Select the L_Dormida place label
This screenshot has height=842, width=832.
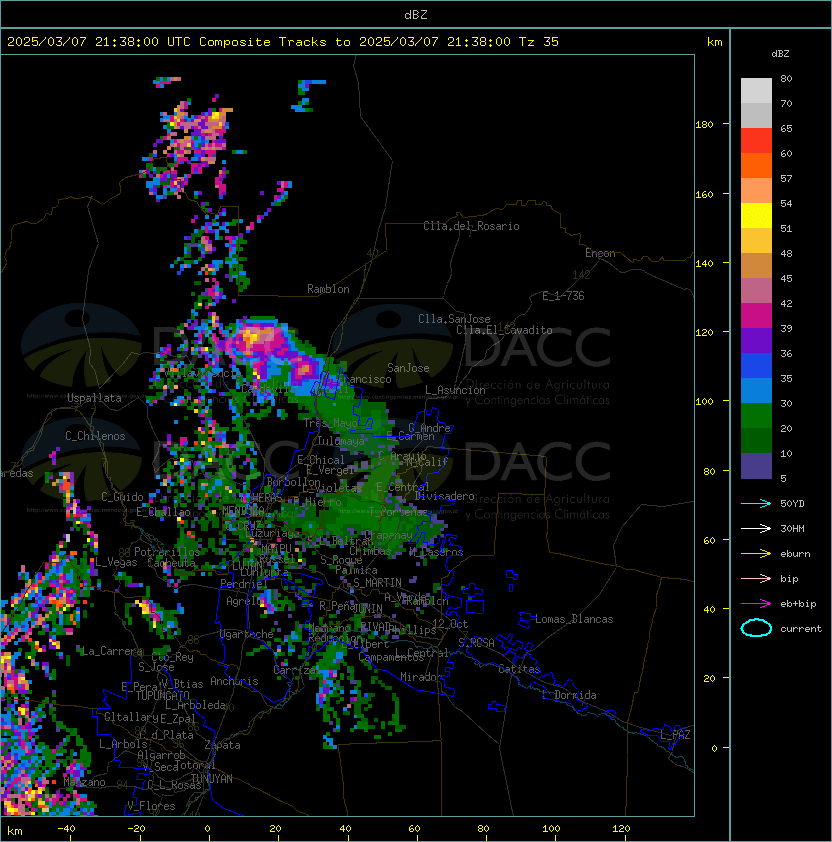coord(569,695)
